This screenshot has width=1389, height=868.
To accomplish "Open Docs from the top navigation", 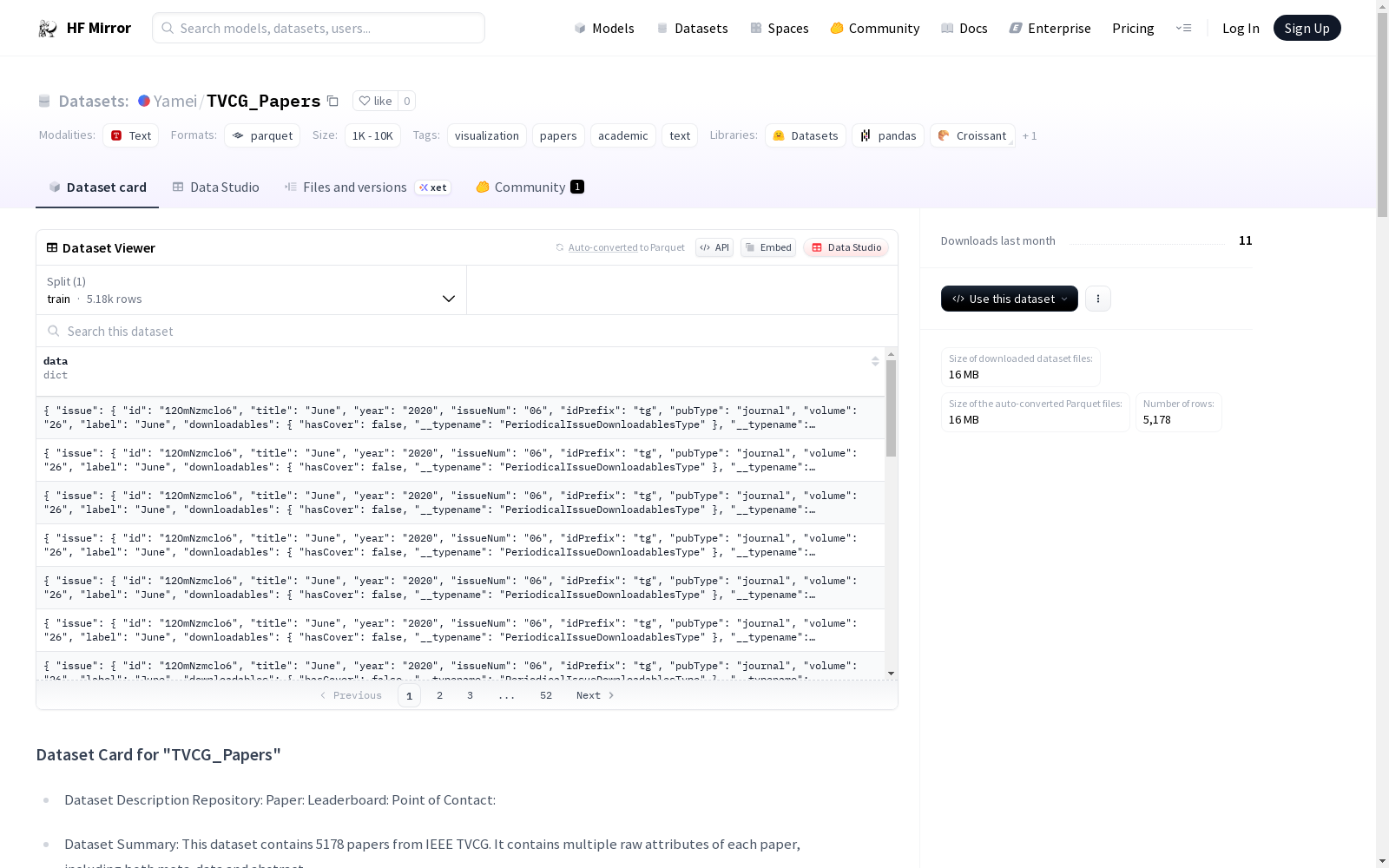I will 964,28.
